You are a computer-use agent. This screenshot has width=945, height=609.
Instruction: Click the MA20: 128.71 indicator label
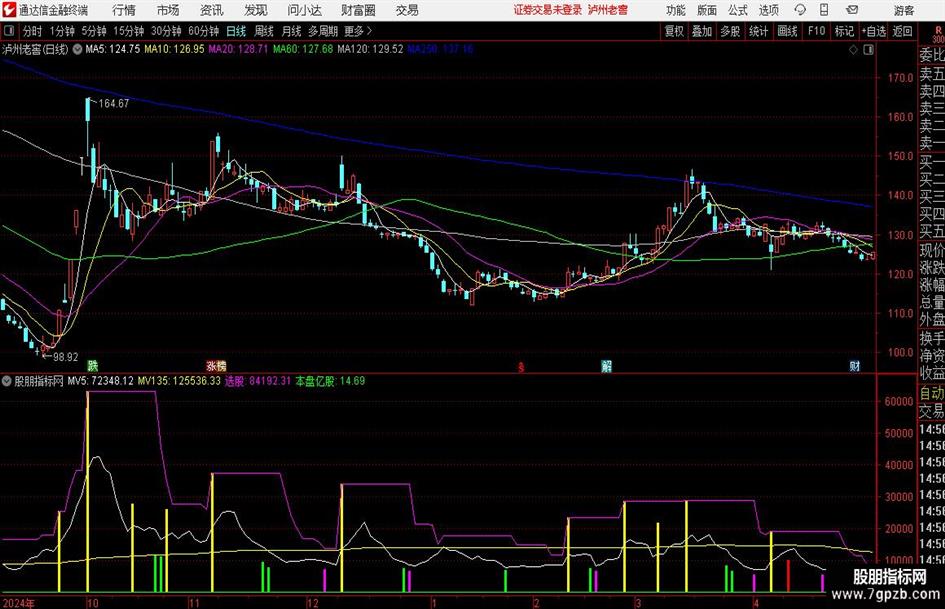[238, 49]
